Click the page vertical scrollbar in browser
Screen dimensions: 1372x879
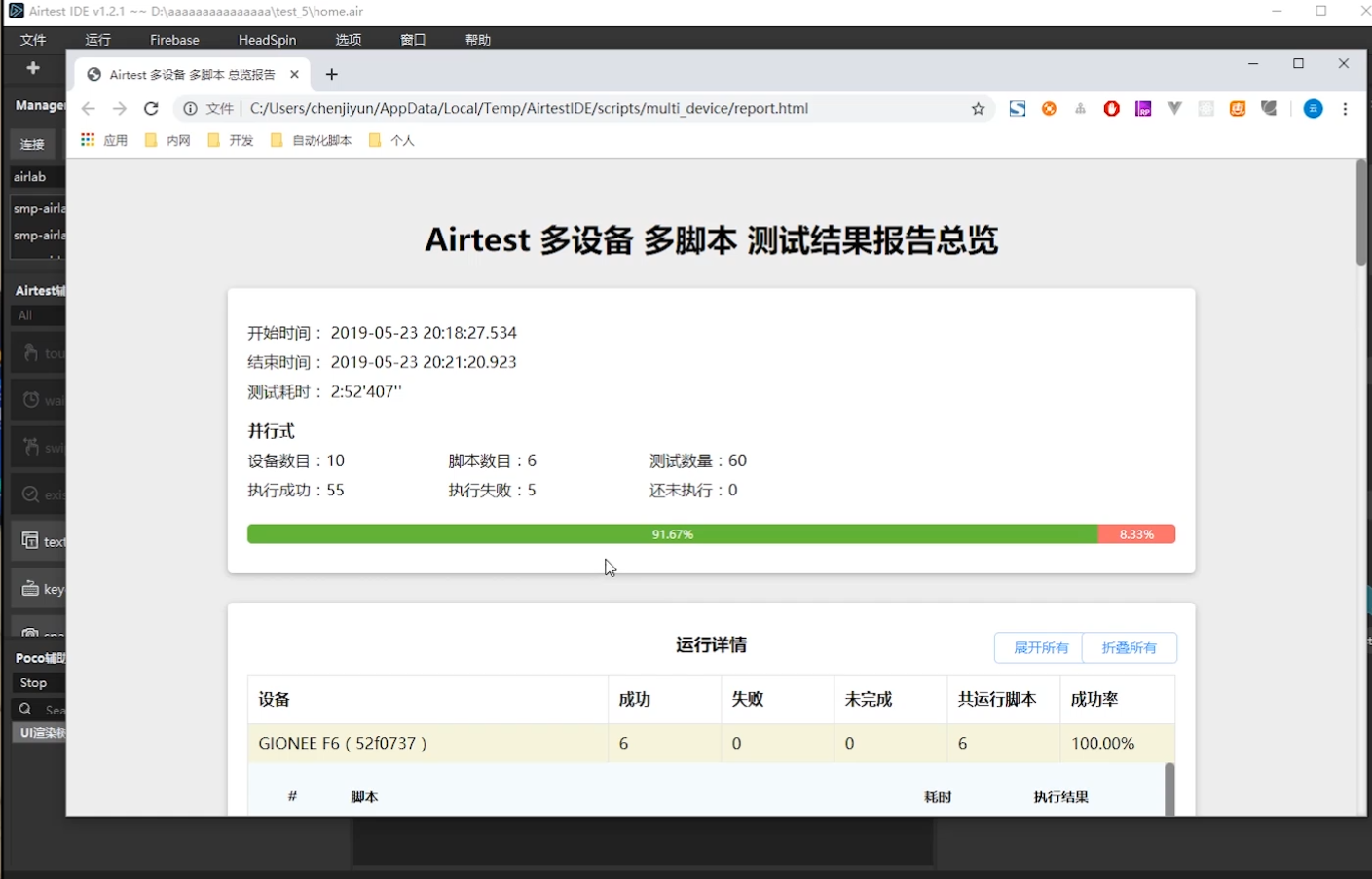click(x=1360, y=212)
